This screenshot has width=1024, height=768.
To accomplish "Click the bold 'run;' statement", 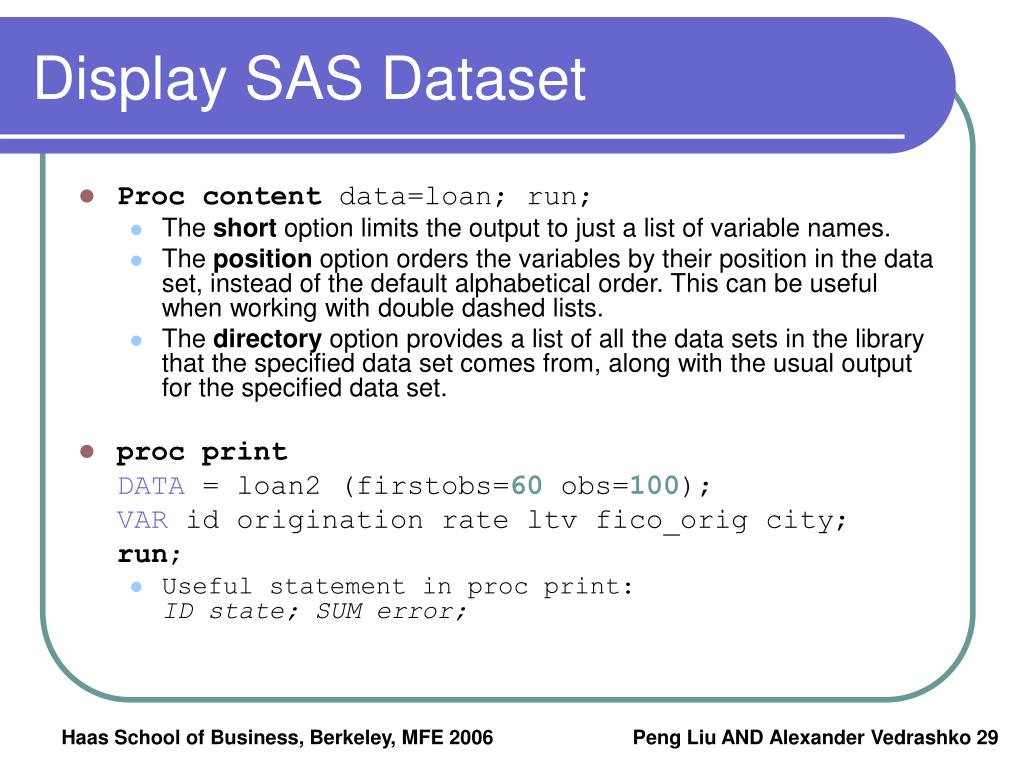I will pyautogui.click(x=149, y=554).
